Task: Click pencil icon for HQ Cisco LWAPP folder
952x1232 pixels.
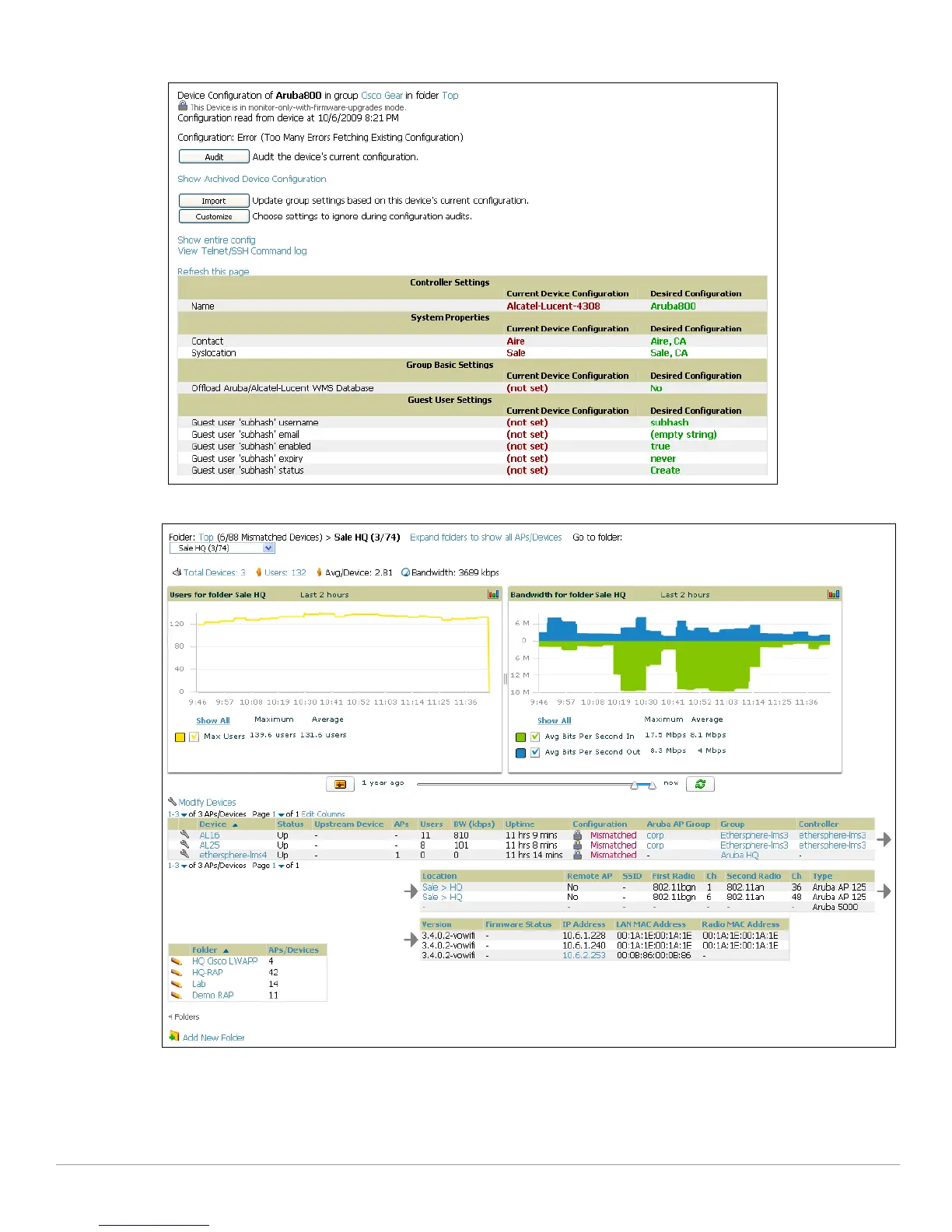Action: click(177, 961)
